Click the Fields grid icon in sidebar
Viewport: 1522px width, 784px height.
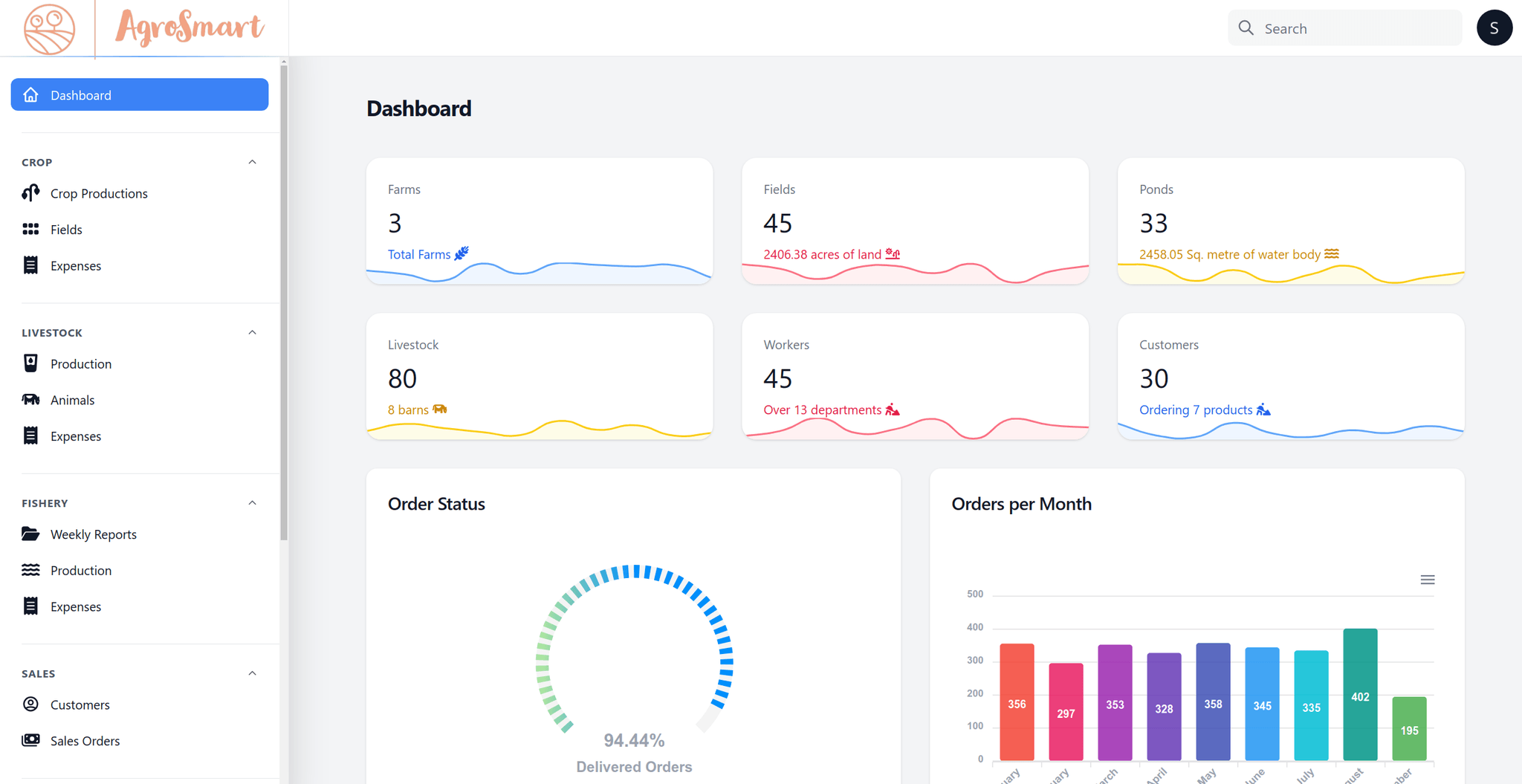[x=30, y=230]
